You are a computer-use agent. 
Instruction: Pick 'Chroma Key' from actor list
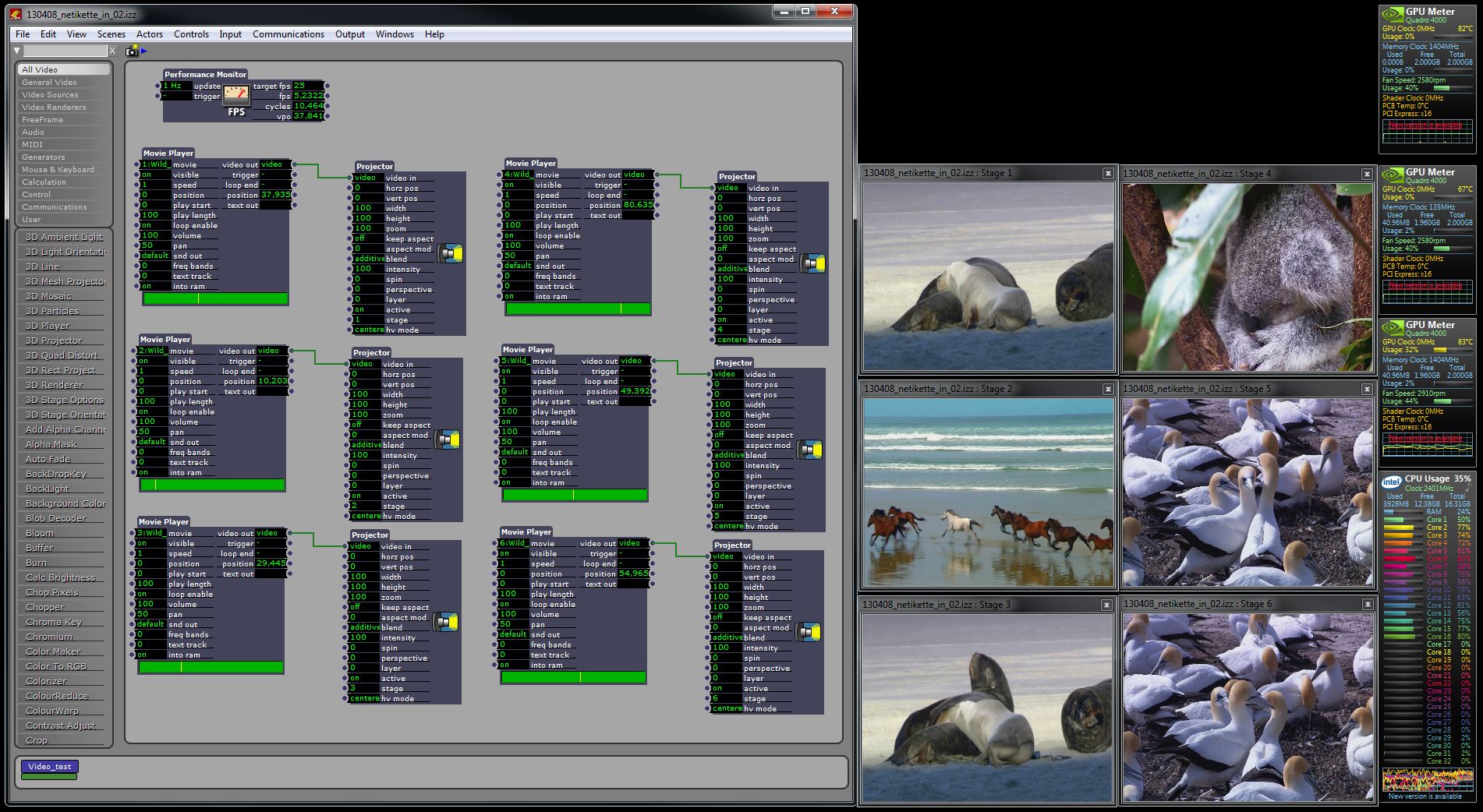tap(64, 622)
